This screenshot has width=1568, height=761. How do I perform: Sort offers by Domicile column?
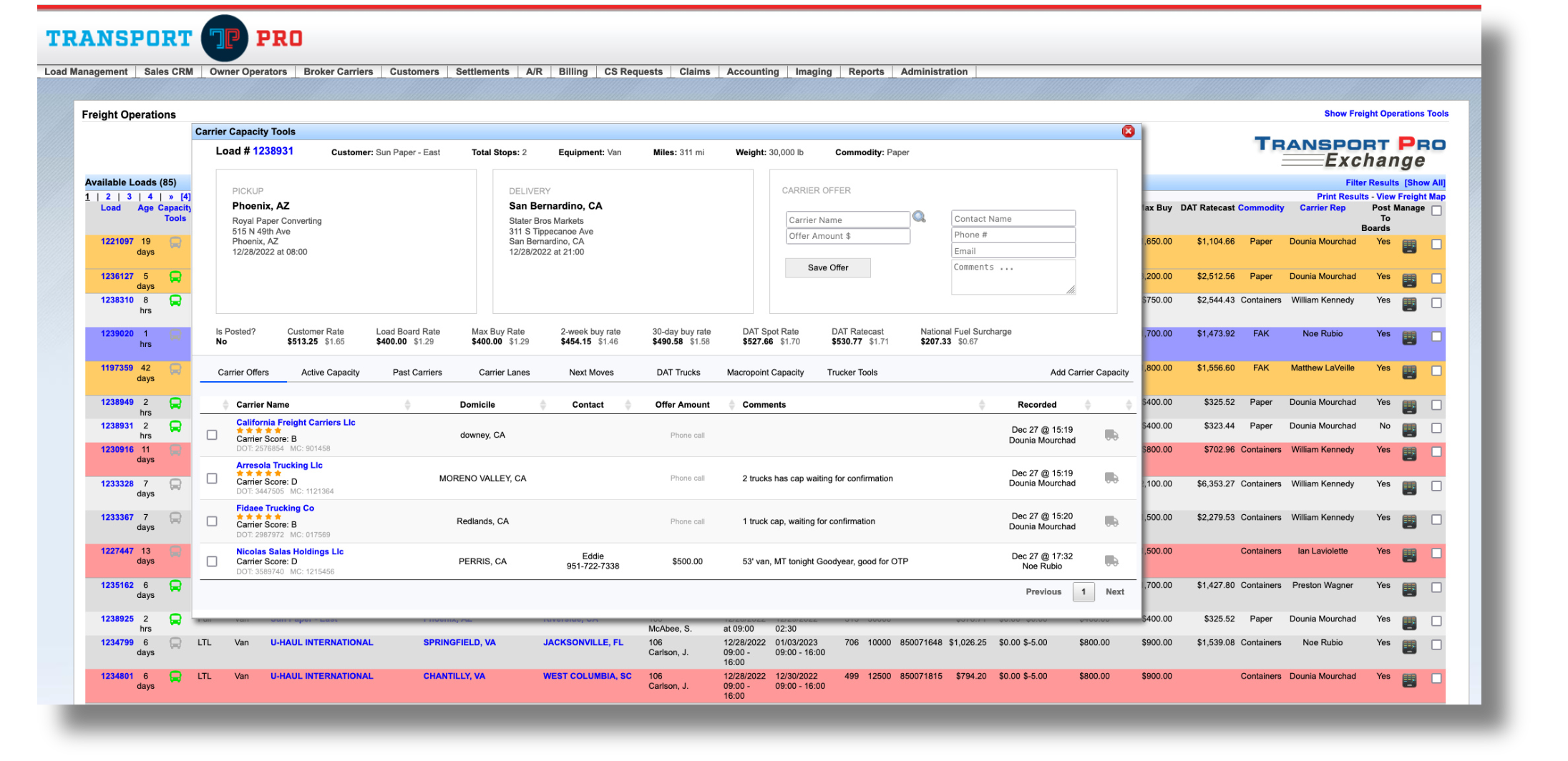(x=477, y=405)
